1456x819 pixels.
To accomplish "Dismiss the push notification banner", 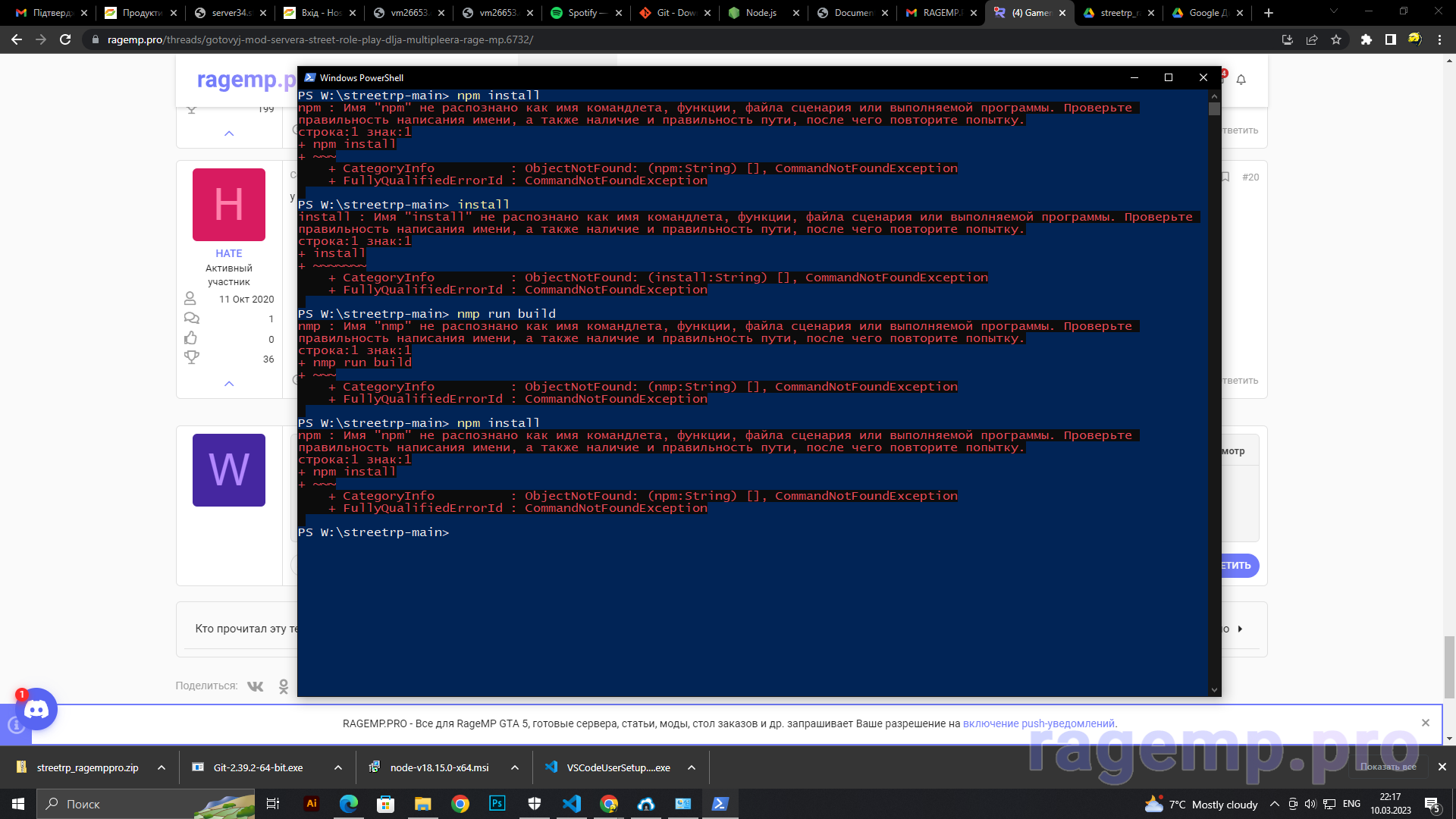I will point(1426,723).
